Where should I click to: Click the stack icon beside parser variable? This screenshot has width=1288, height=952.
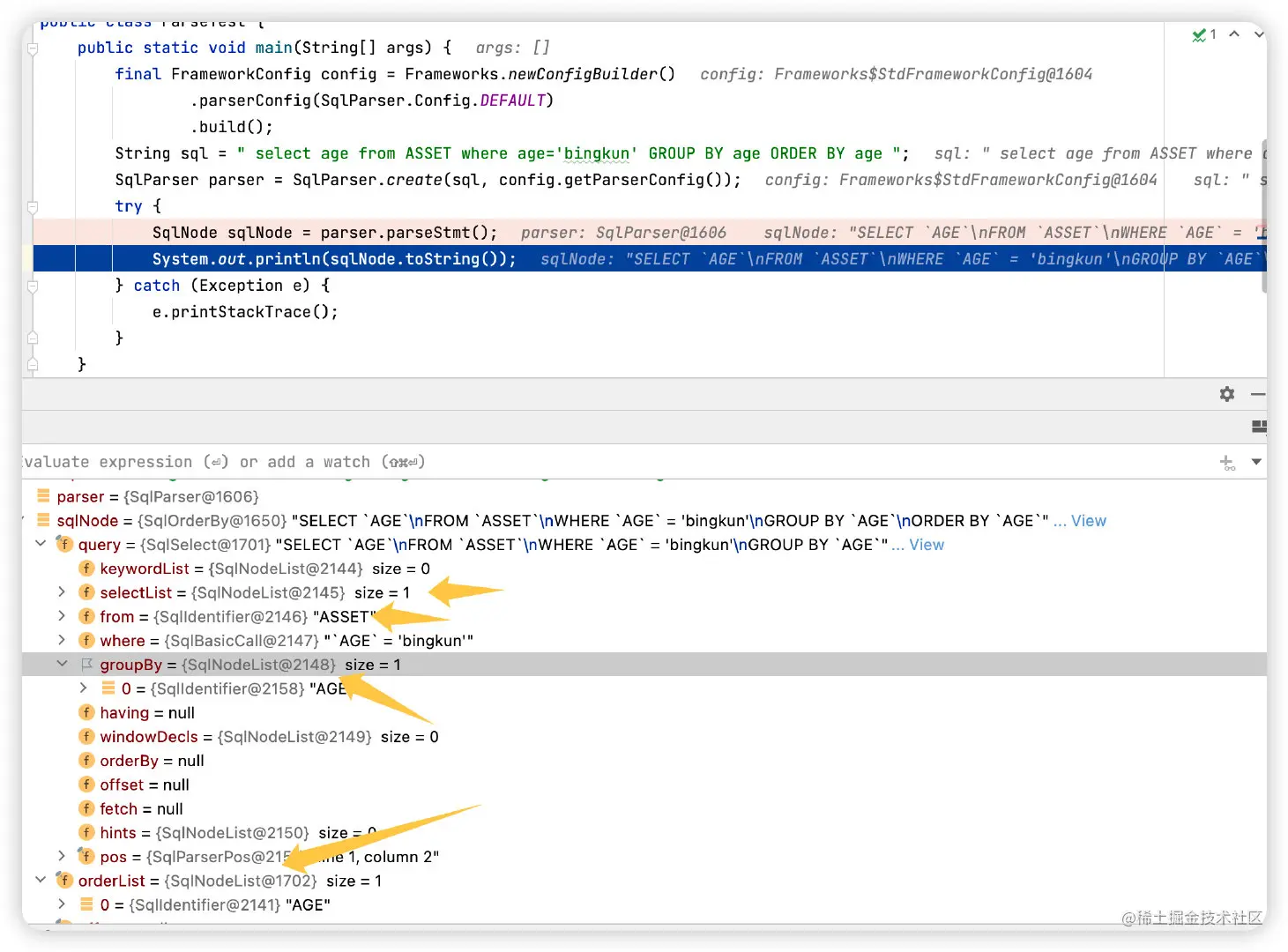coord(43,496)
